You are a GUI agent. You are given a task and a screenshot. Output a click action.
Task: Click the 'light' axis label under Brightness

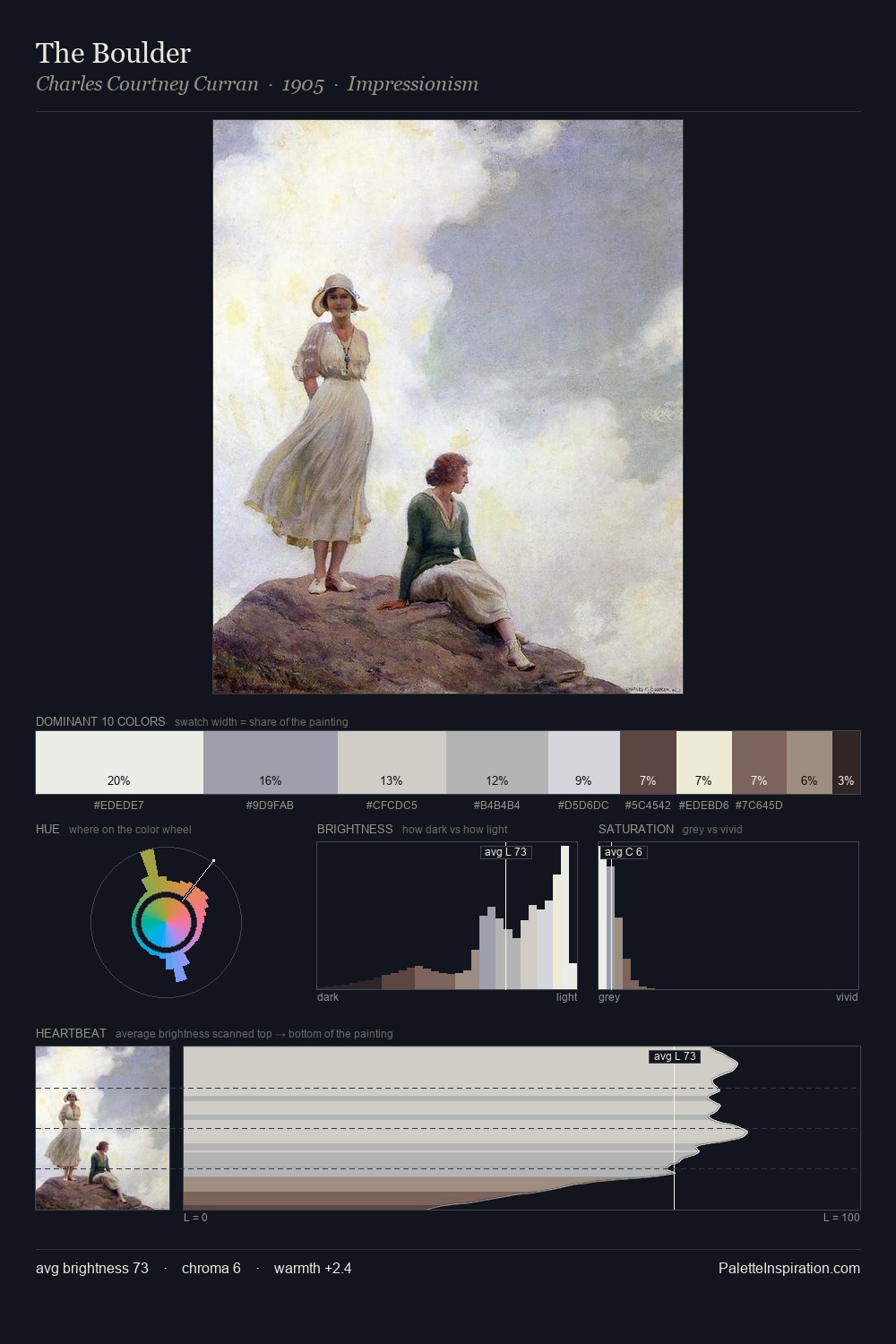(567, 997)
